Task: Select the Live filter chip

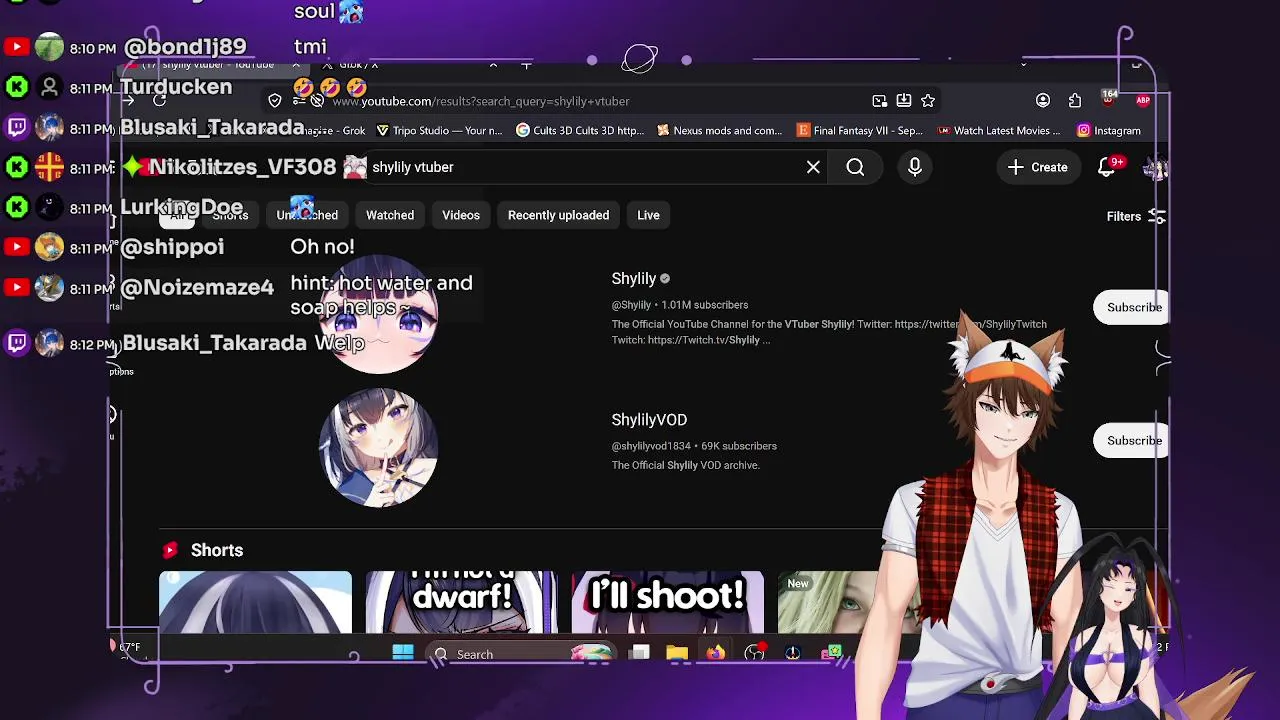Action: click(648, 215)
